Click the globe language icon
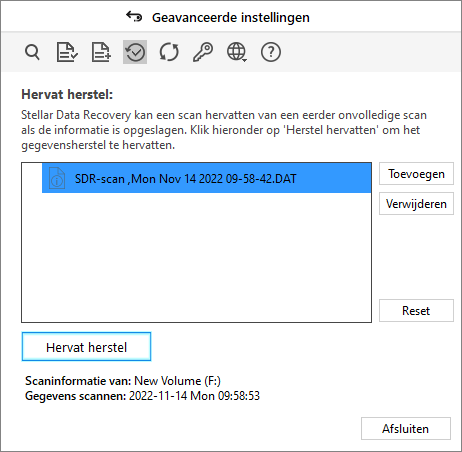 (236, 52)
